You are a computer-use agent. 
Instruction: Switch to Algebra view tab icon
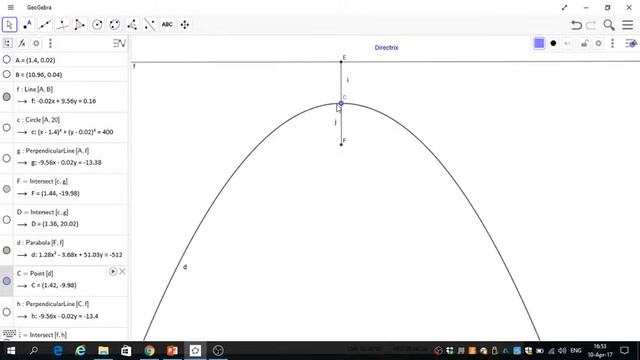(7, 43)
